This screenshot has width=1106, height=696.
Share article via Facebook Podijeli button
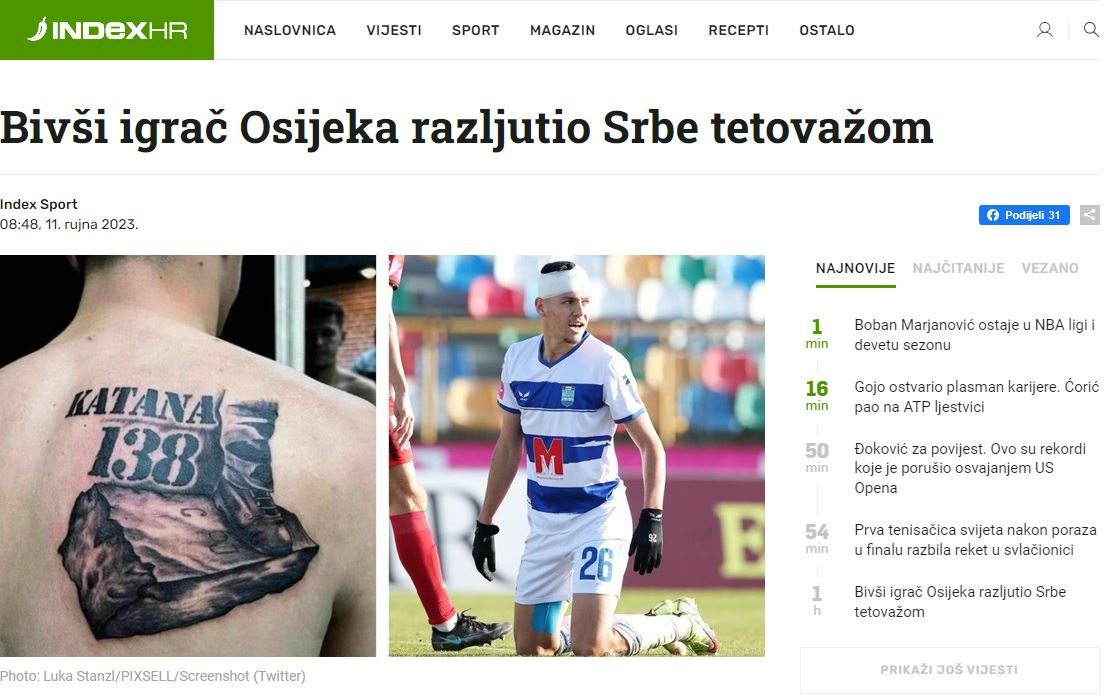click(1023, 215)
